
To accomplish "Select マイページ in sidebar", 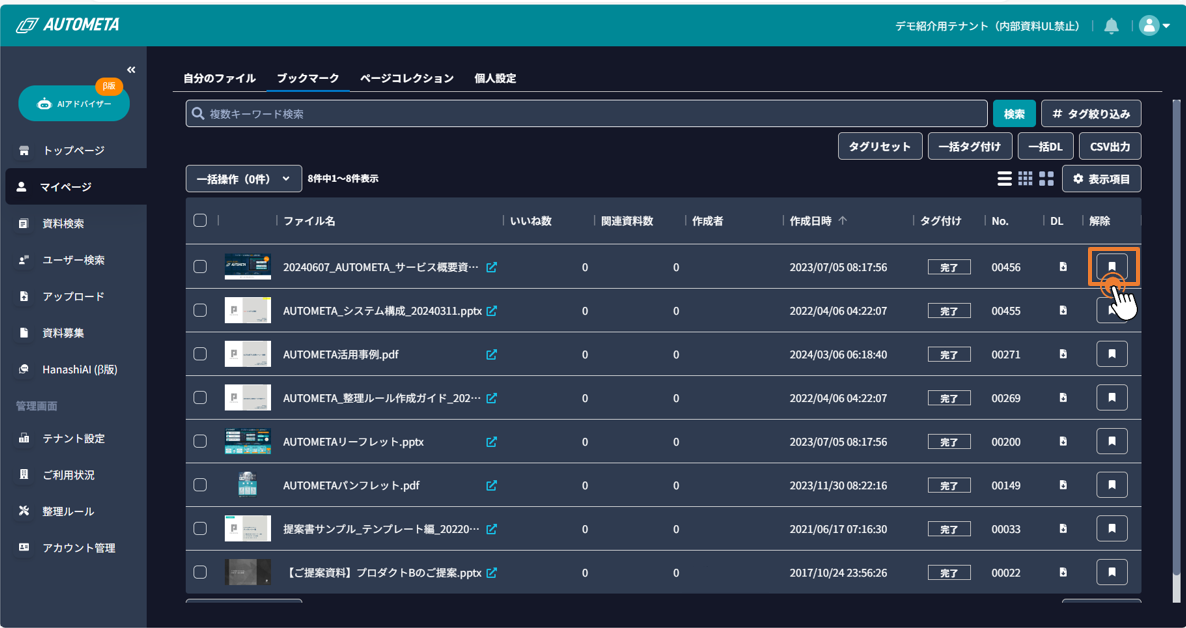I will click(76, 187).
